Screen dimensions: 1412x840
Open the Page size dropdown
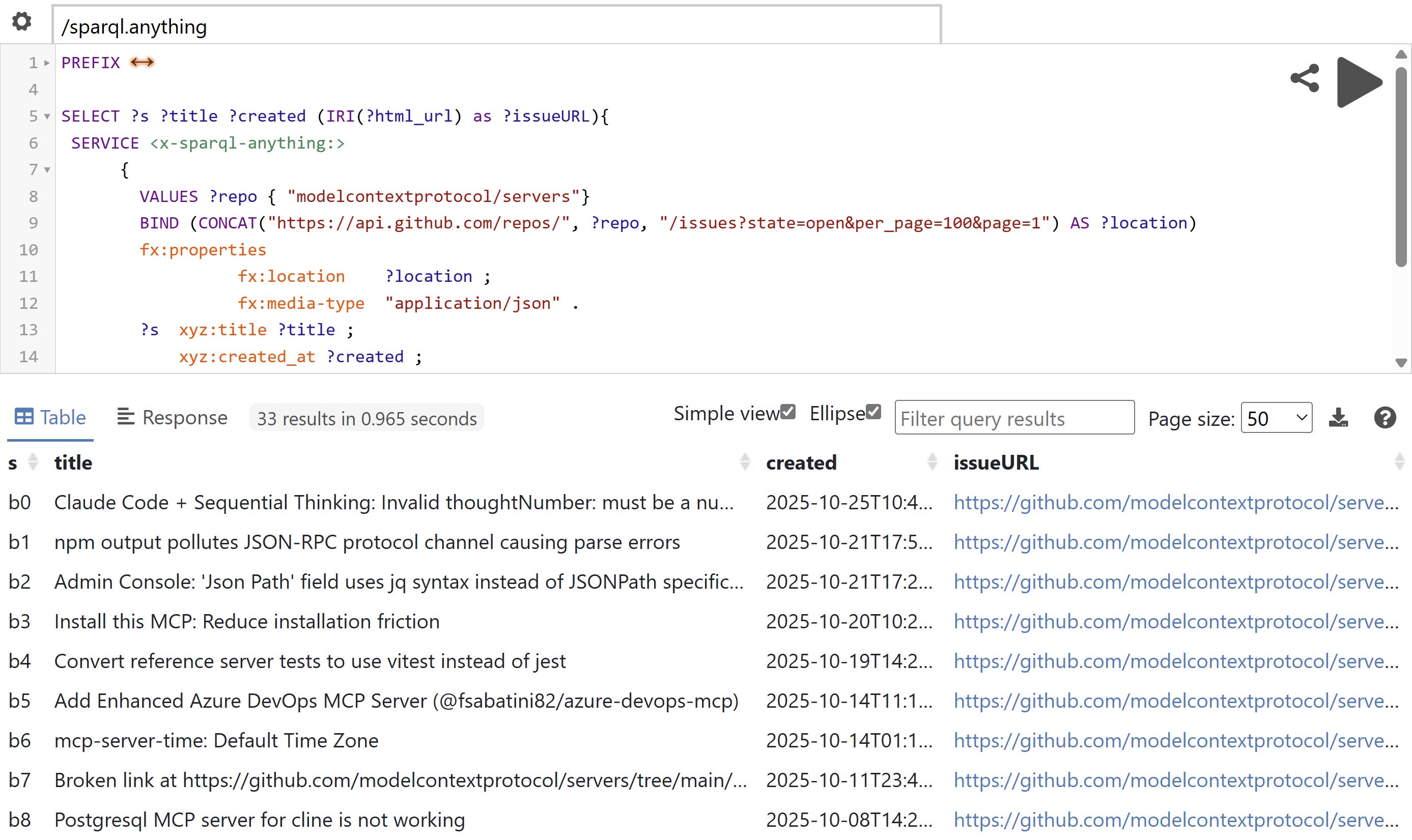(1276, 418)
